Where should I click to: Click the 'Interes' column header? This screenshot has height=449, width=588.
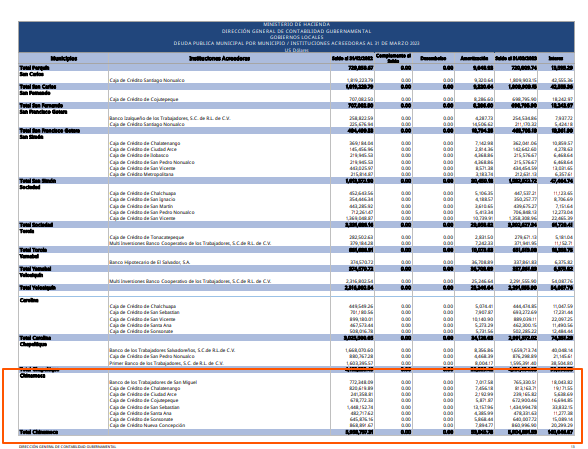(x=555, y=59)
